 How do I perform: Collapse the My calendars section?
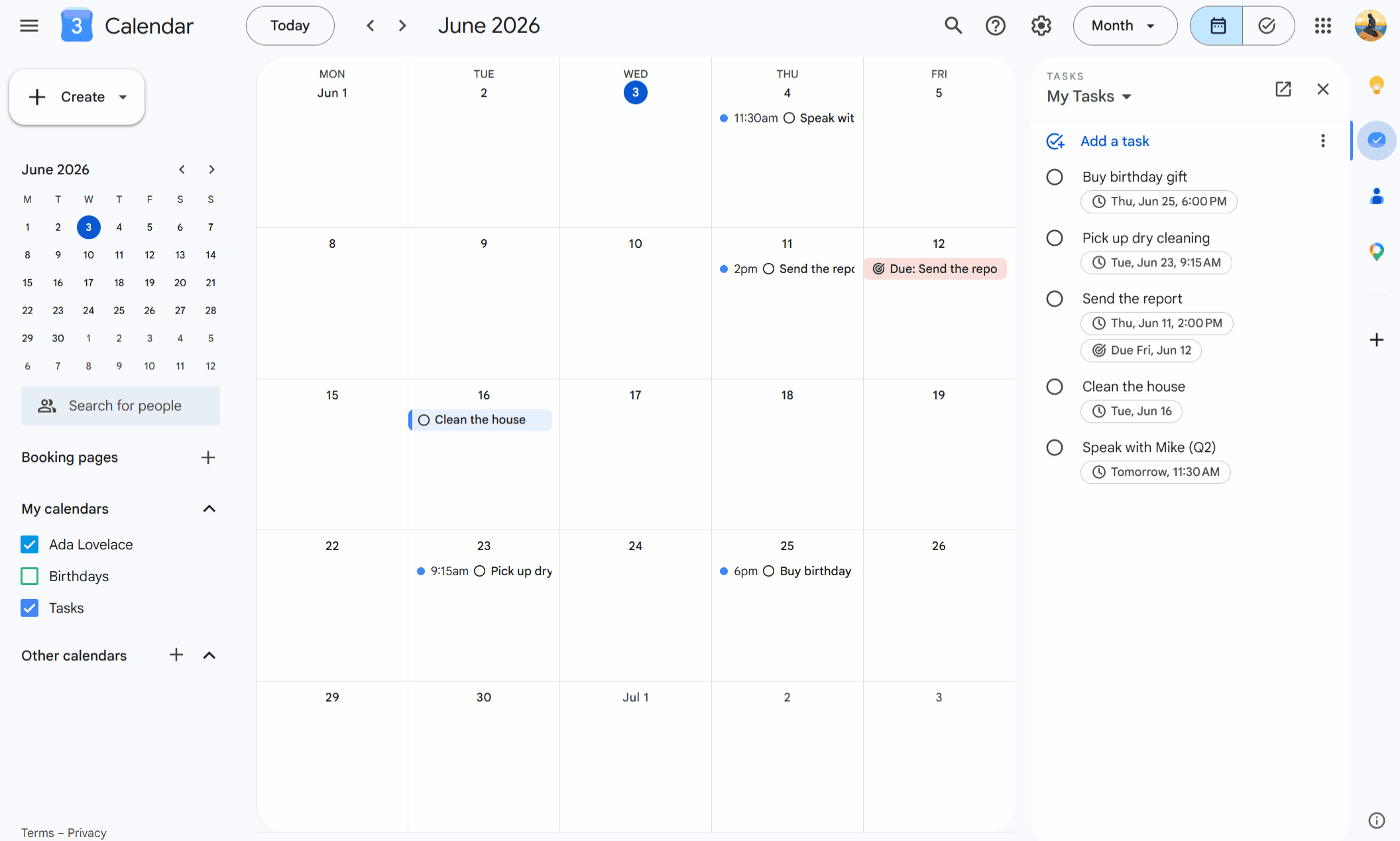point(209,508)
